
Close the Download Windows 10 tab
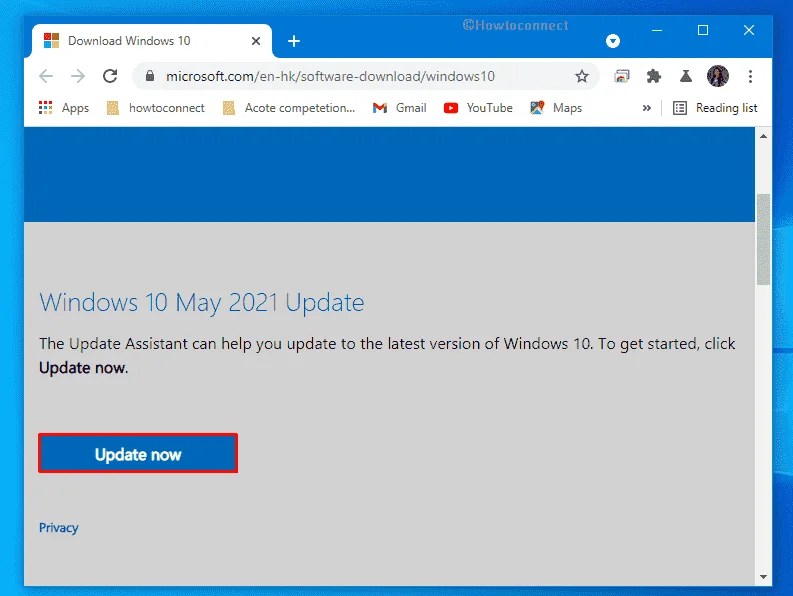(x=256, y=41)
